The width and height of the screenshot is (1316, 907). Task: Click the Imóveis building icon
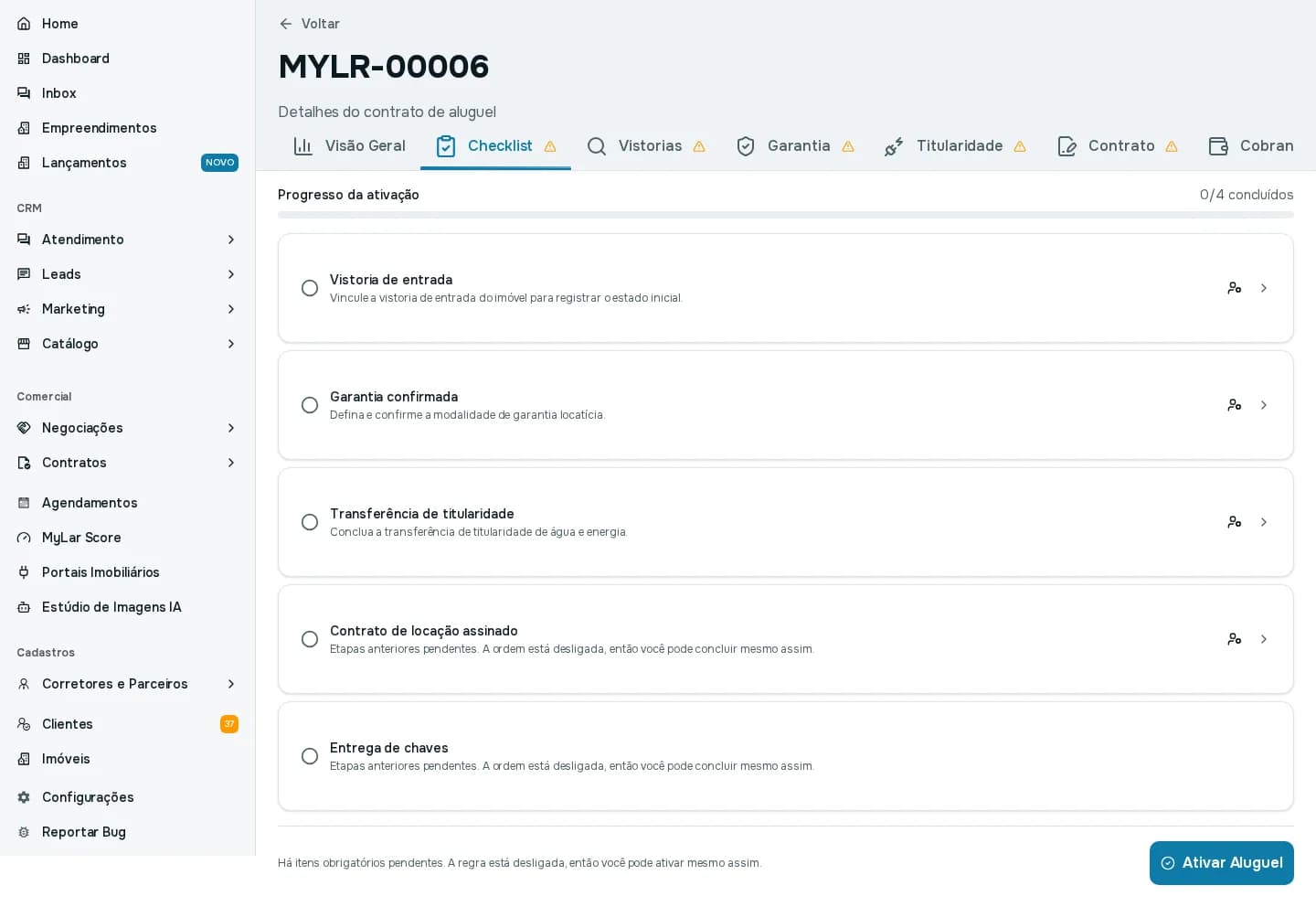pyautogui.click(x=24, y=759)
